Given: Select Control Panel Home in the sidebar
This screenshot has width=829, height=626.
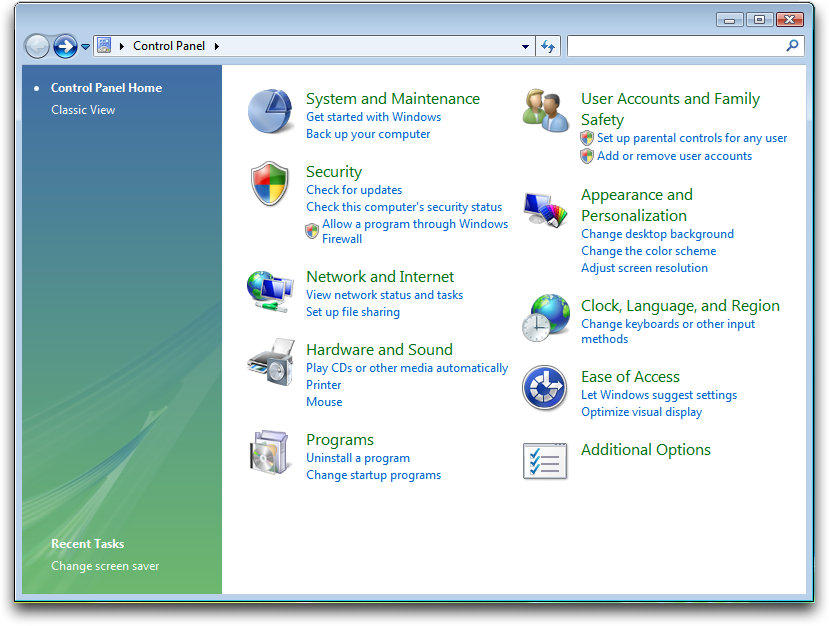Looking at the screenshot, I should [106, 88].
